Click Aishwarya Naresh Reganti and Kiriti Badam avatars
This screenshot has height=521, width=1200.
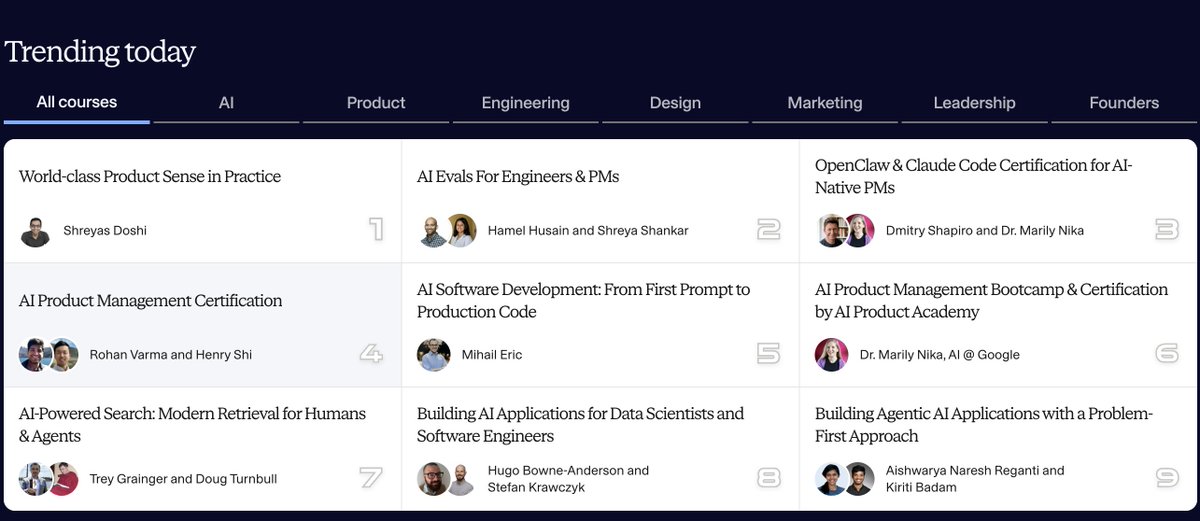click(845, 479)
